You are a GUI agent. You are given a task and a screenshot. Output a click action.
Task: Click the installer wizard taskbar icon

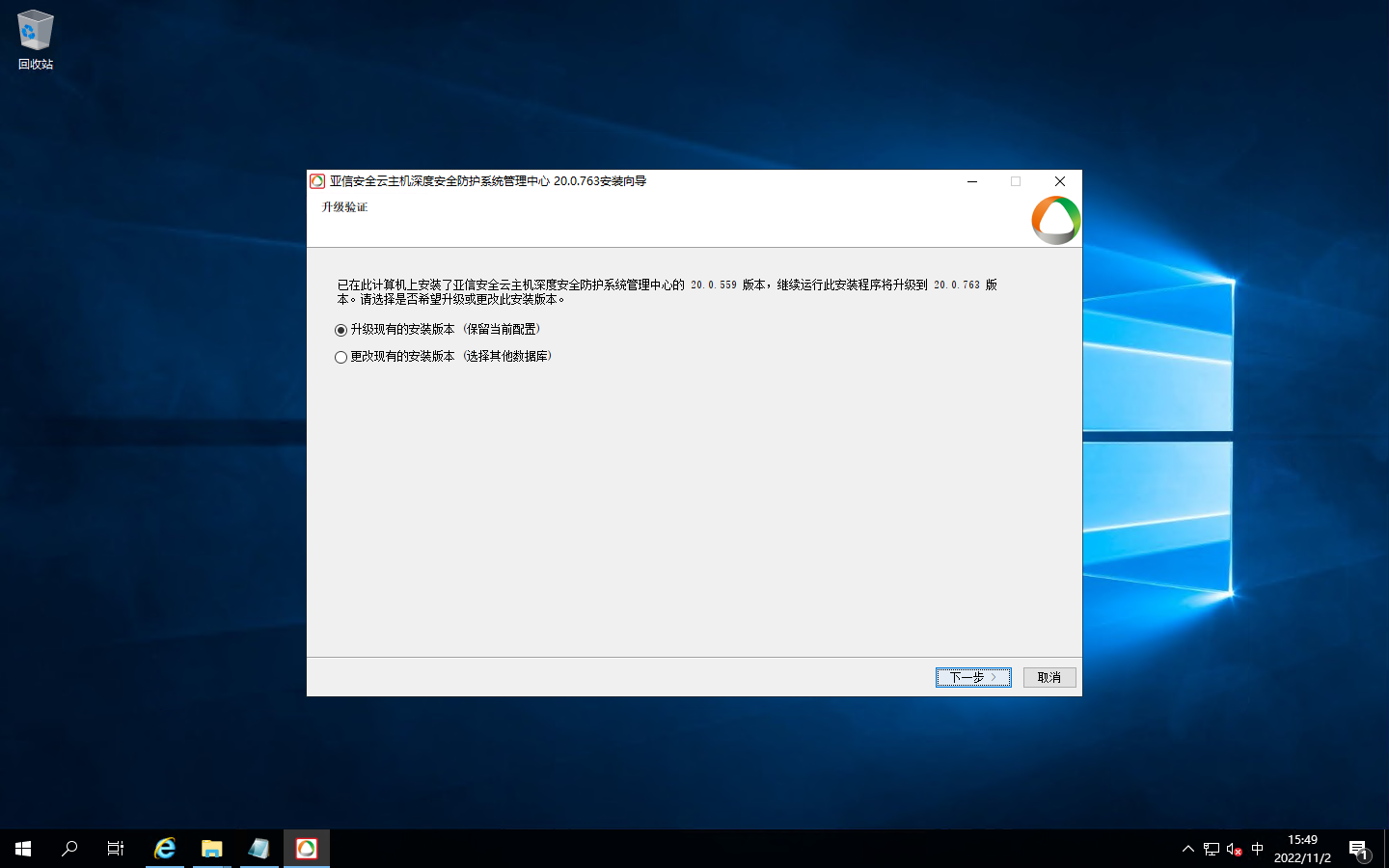[306, 849]
